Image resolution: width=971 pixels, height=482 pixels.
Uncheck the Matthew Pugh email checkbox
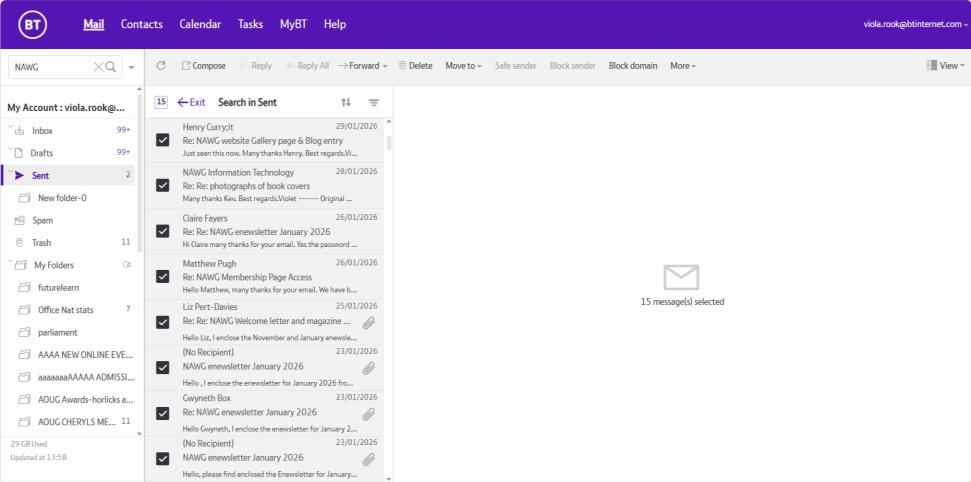tap(162, 276)
